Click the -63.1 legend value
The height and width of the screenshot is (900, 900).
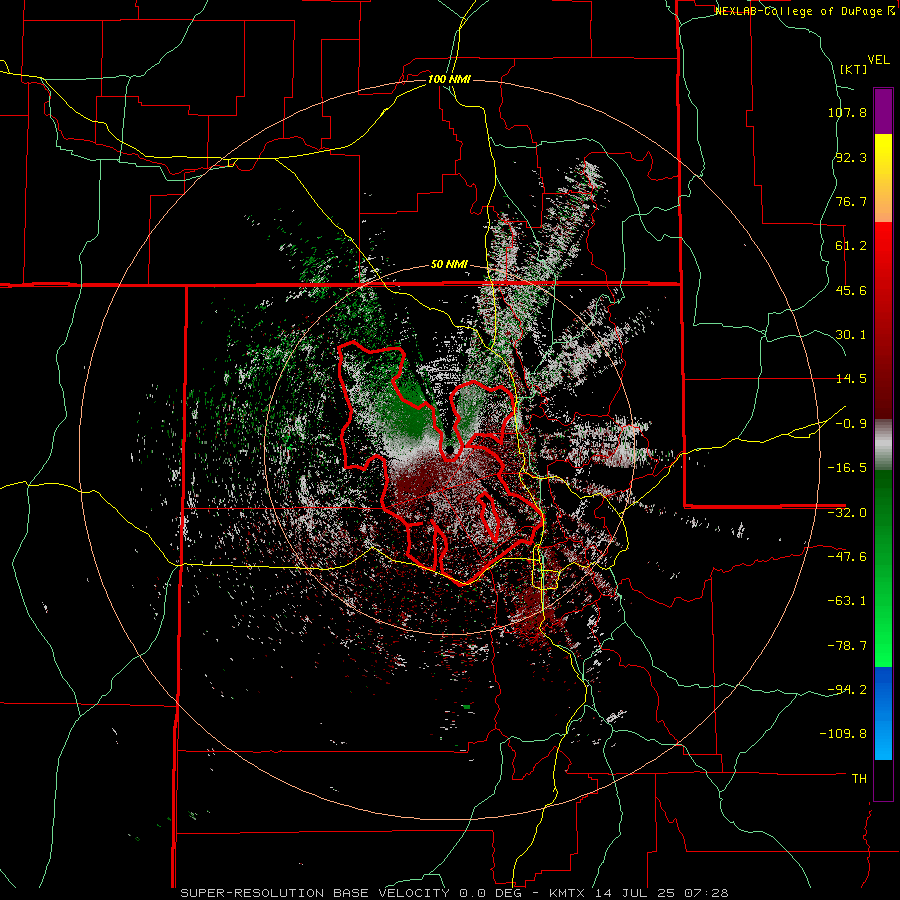(847, 601)
